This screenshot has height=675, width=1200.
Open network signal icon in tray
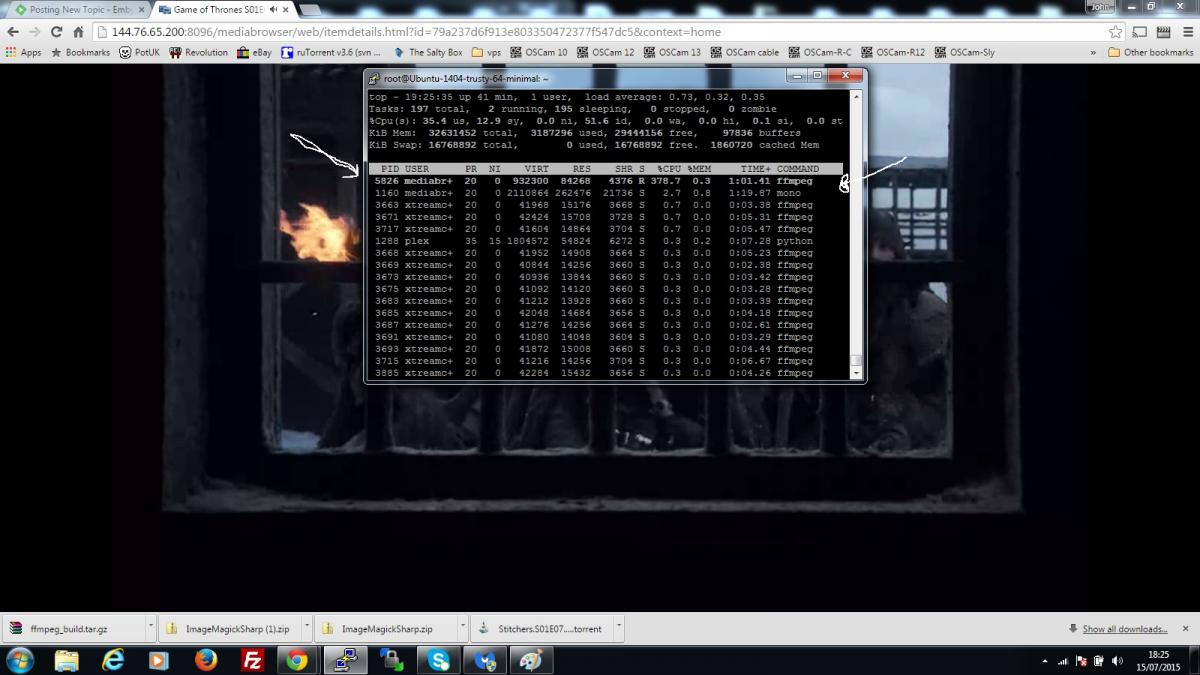click(x=1063, y=661)
